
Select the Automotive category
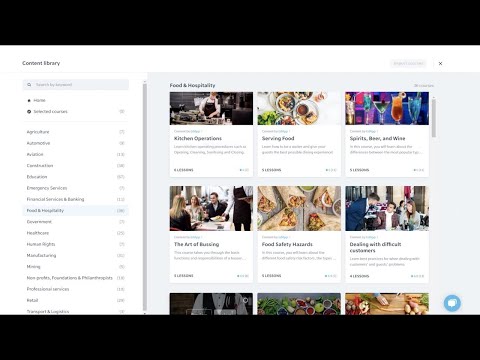pos(75,143)
